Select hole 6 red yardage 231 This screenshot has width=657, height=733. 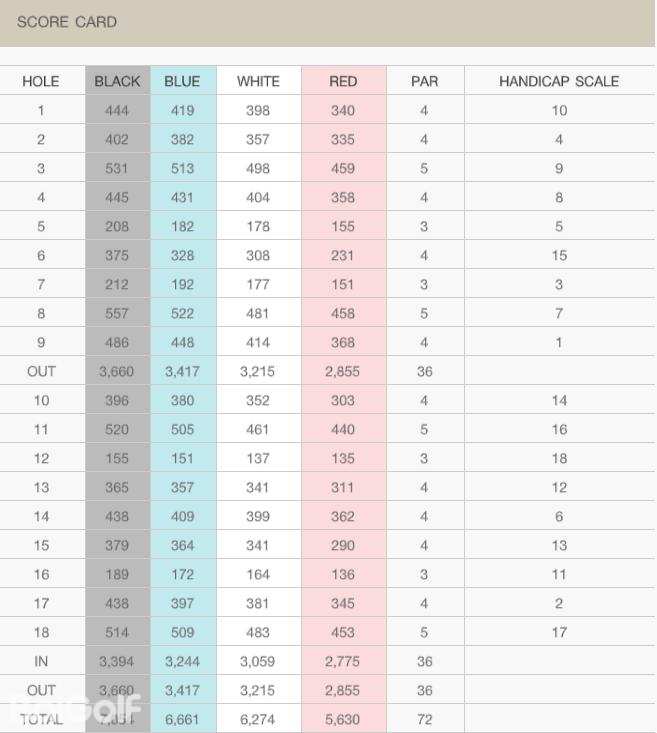click(x=343, y=256)
